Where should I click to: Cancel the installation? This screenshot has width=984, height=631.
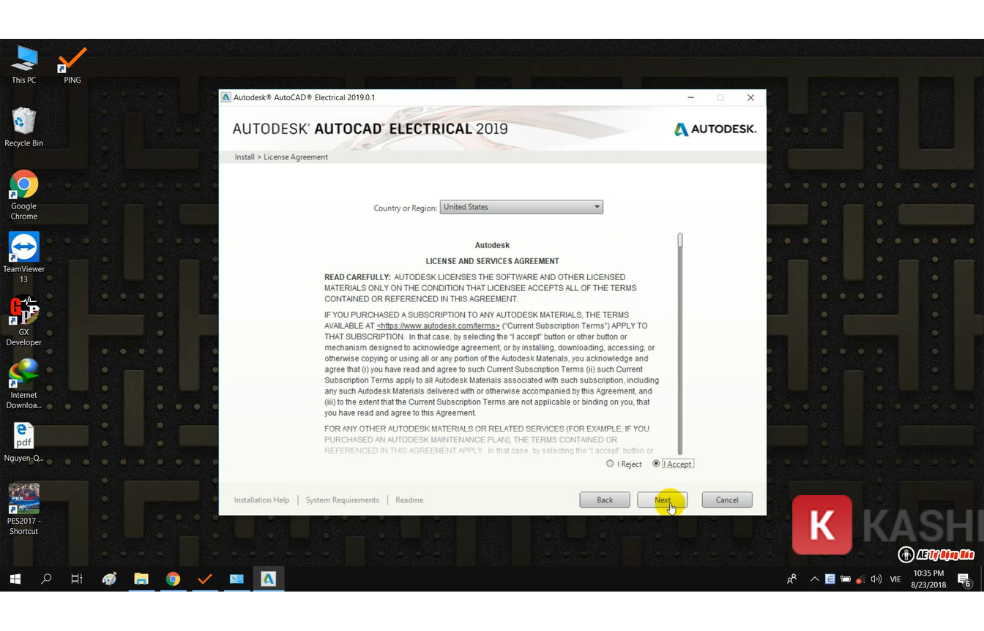point(727,500)
